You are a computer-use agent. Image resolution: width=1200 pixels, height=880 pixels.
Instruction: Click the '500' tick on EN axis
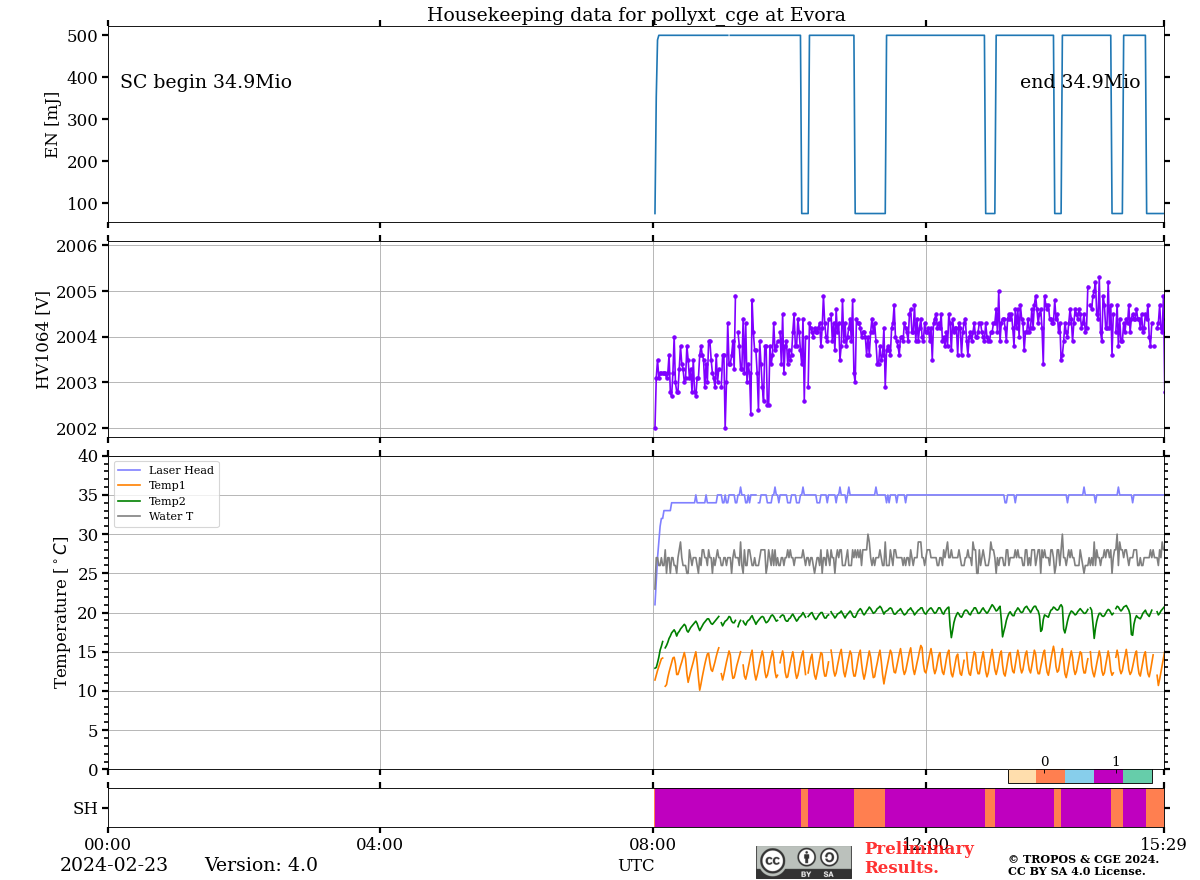pyautogui.click(x=82, y=36)
